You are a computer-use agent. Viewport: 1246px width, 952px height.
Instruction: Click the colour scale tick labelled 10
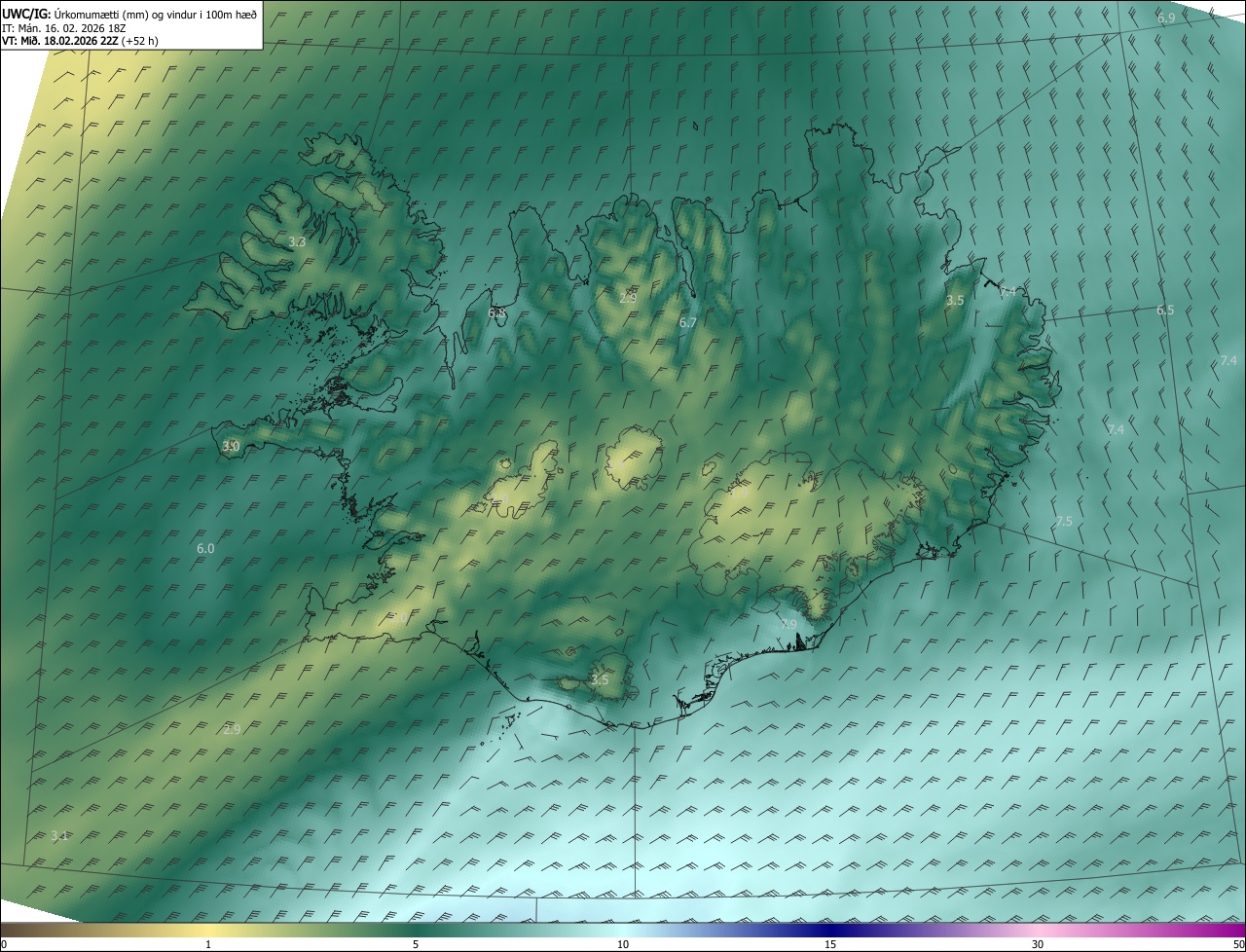pyautogui.click(x=623, y=944)
